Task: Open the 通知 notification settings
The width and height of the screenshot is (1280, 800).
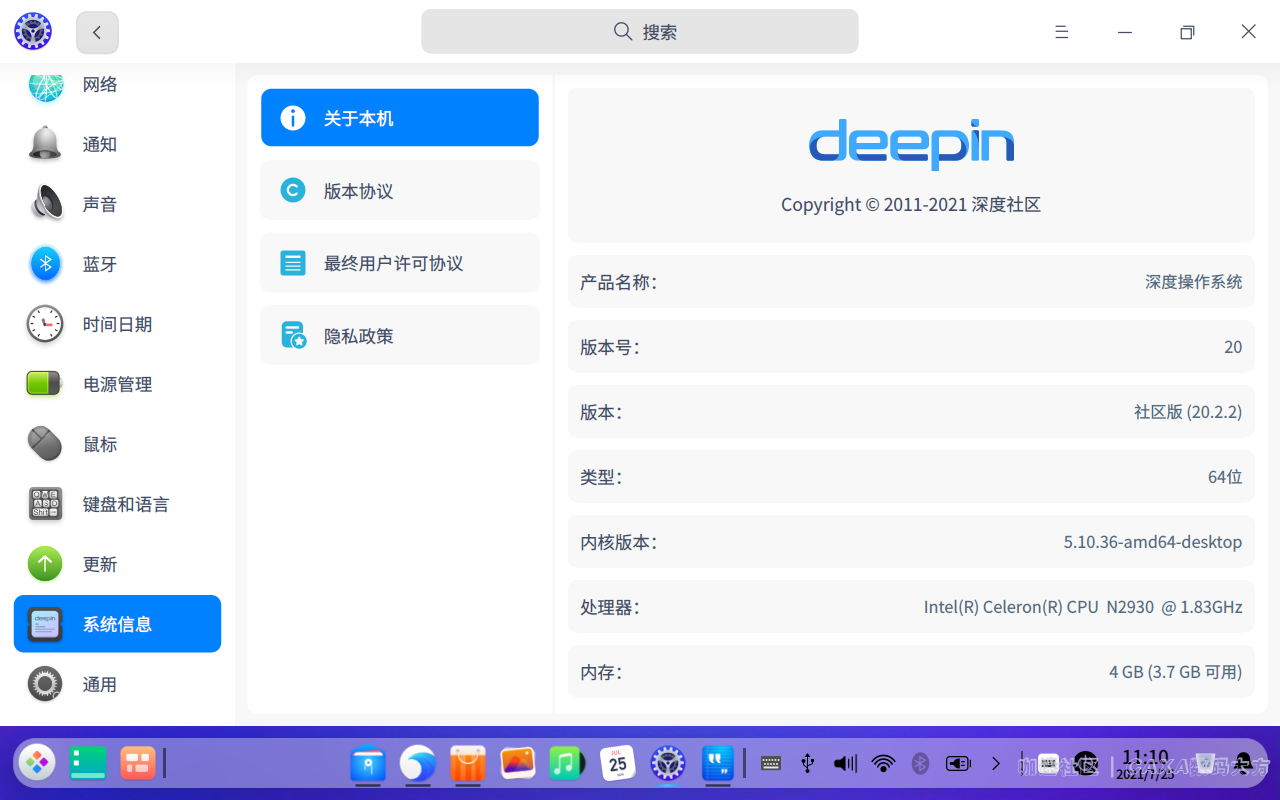Action: [x=117, y=144]
